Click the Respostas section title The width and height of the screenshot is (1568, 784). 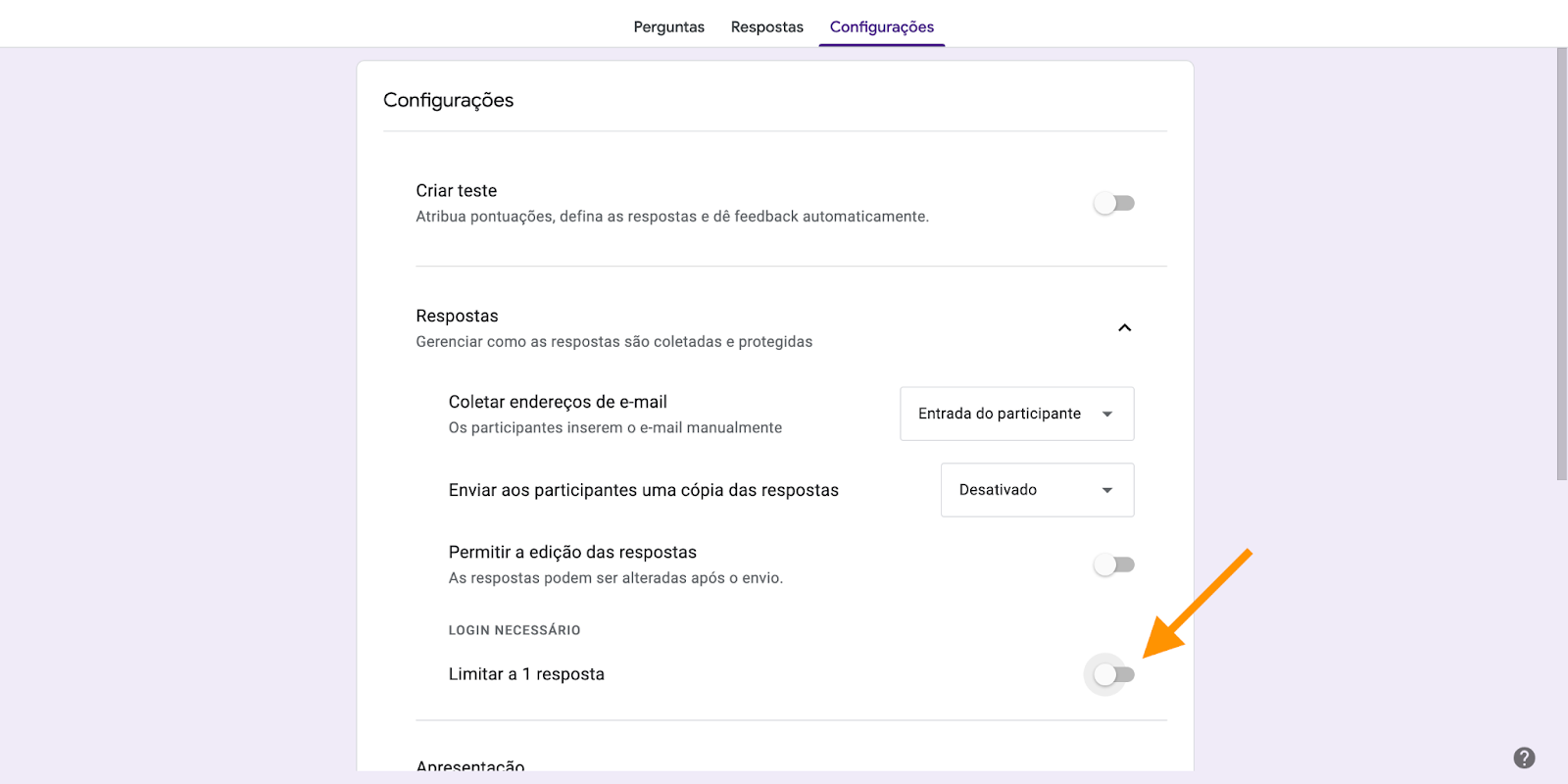(x=457, y=316)
